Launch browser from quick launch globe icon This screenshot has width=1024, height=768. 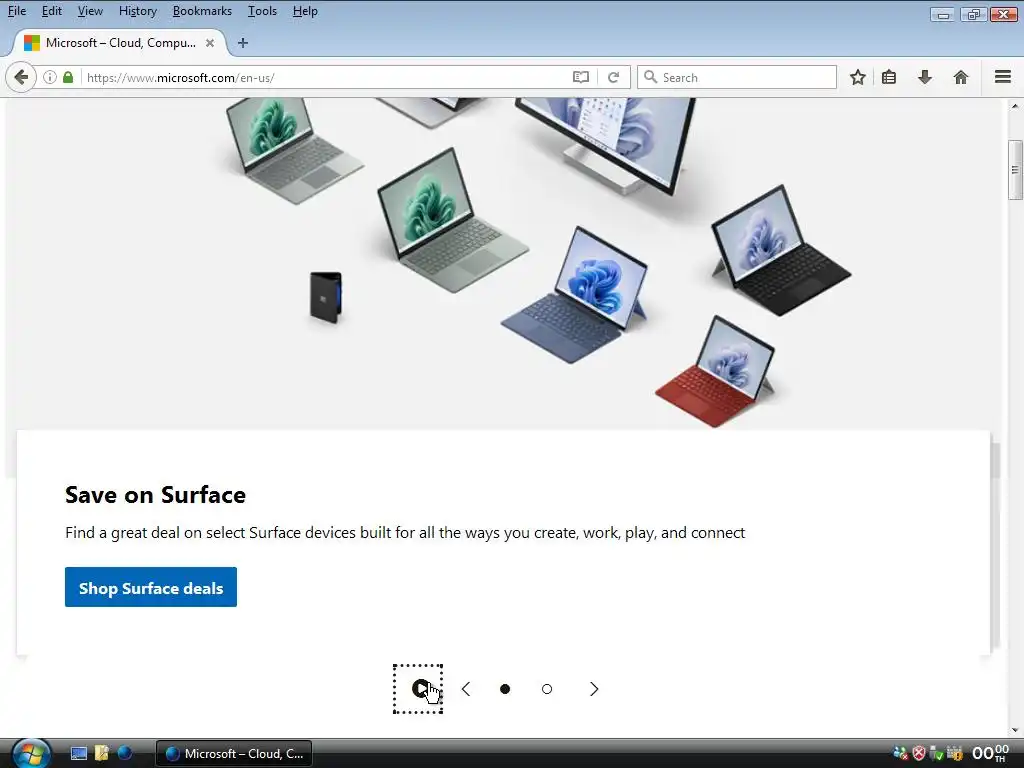(x=125, y=754)
